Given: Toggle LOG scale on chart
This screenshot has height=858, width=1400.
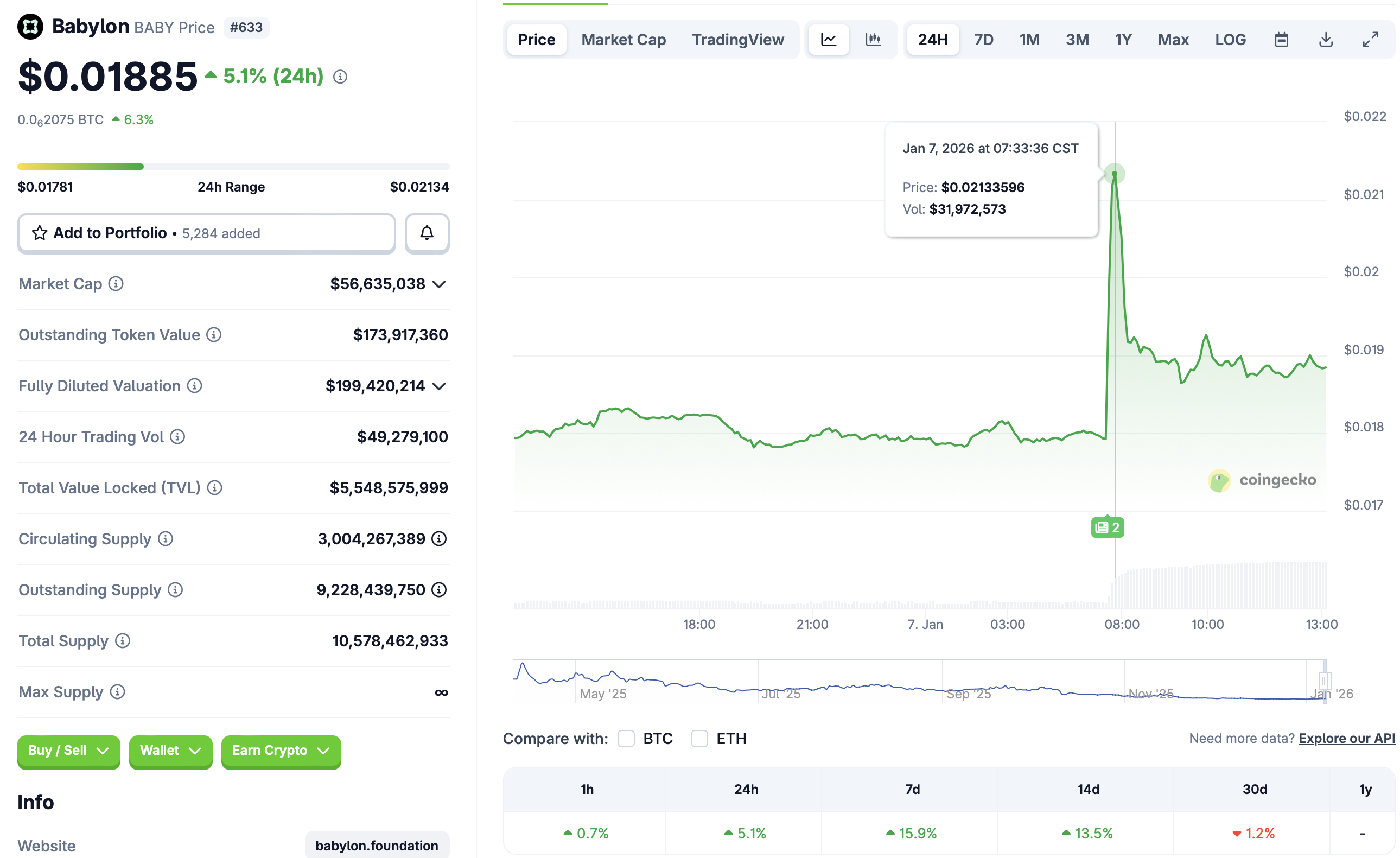Looking at the screenshot, I should click(x=1230, y=40).
